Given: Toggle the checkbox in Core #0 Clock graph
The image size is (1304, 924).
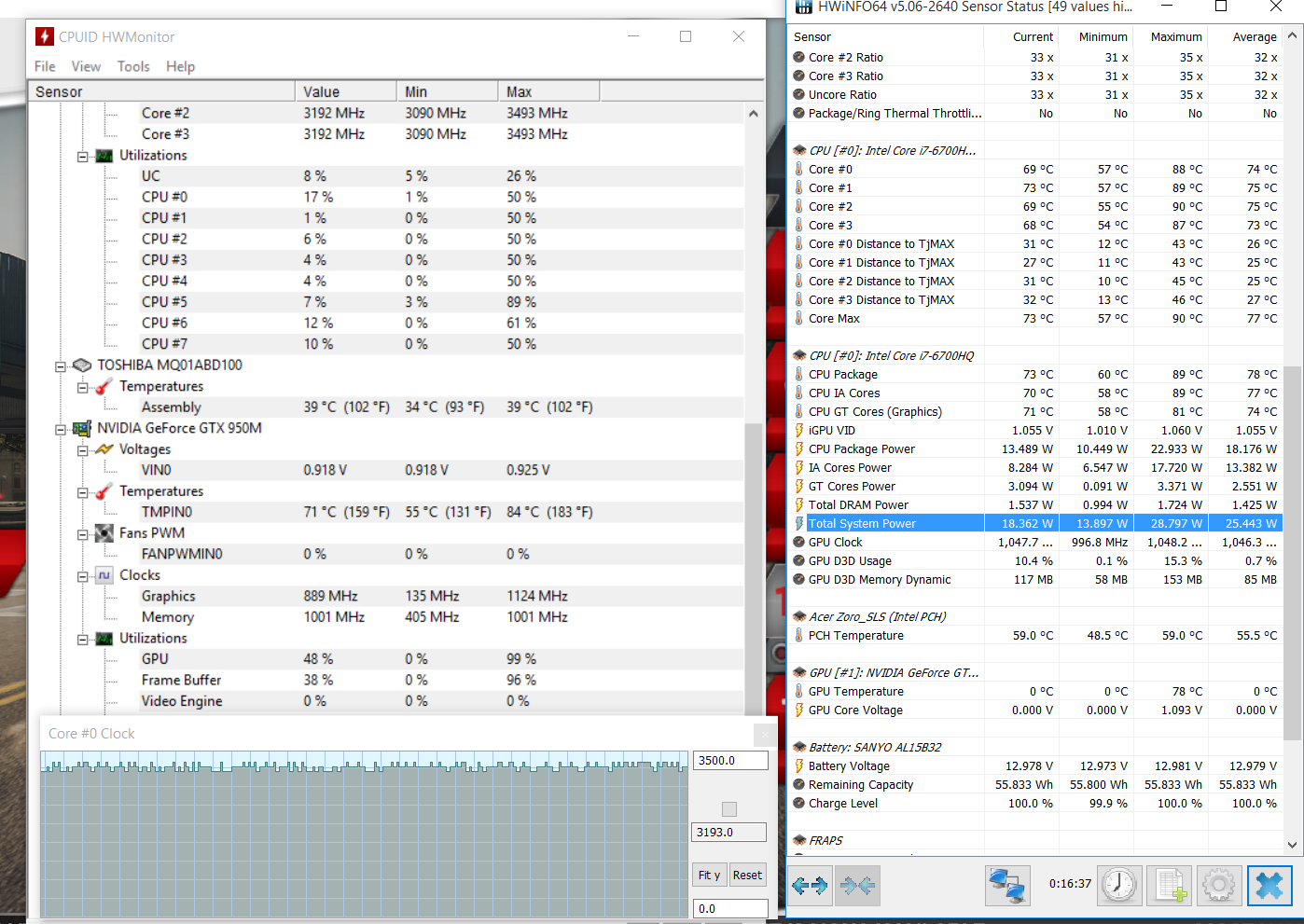Looking at the screenshot, I should [x=729, y=809].
